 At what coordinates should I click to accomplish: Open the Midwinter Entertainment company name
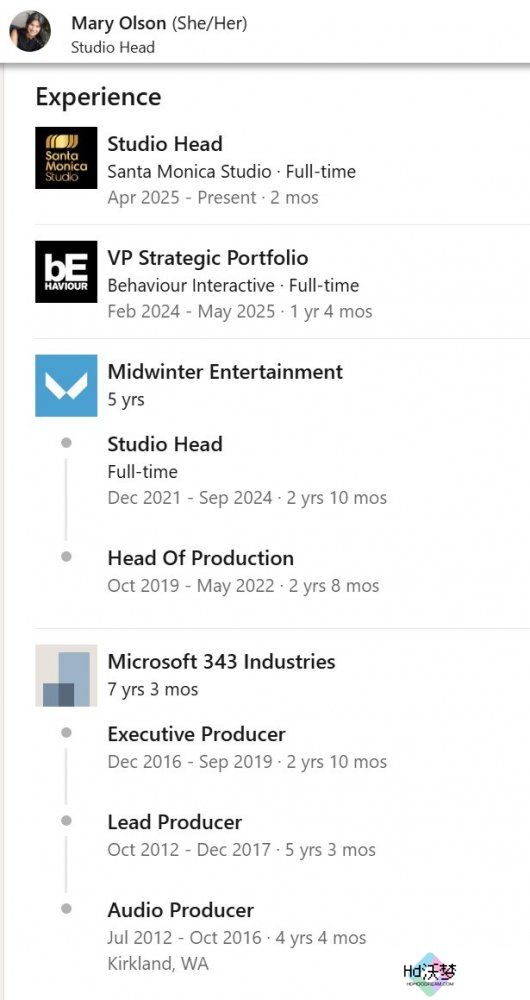click(x=225, y=371)
